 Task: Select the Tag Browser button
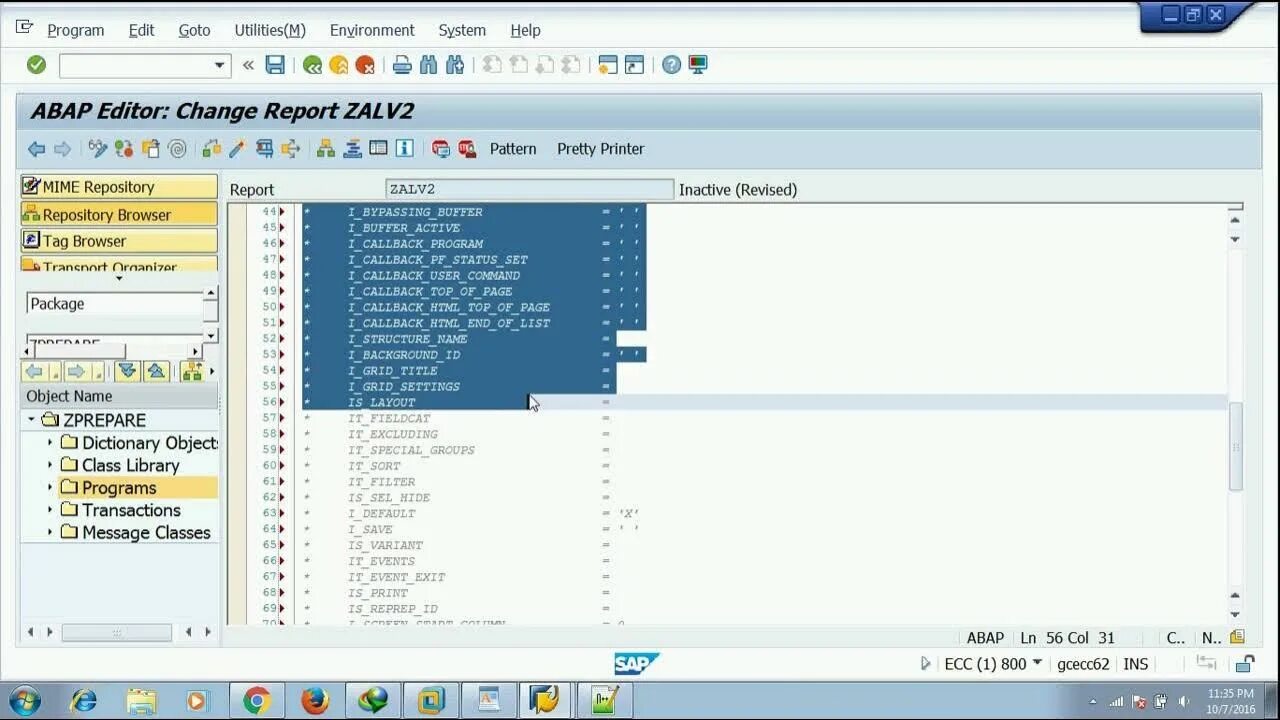click(119, 241)
